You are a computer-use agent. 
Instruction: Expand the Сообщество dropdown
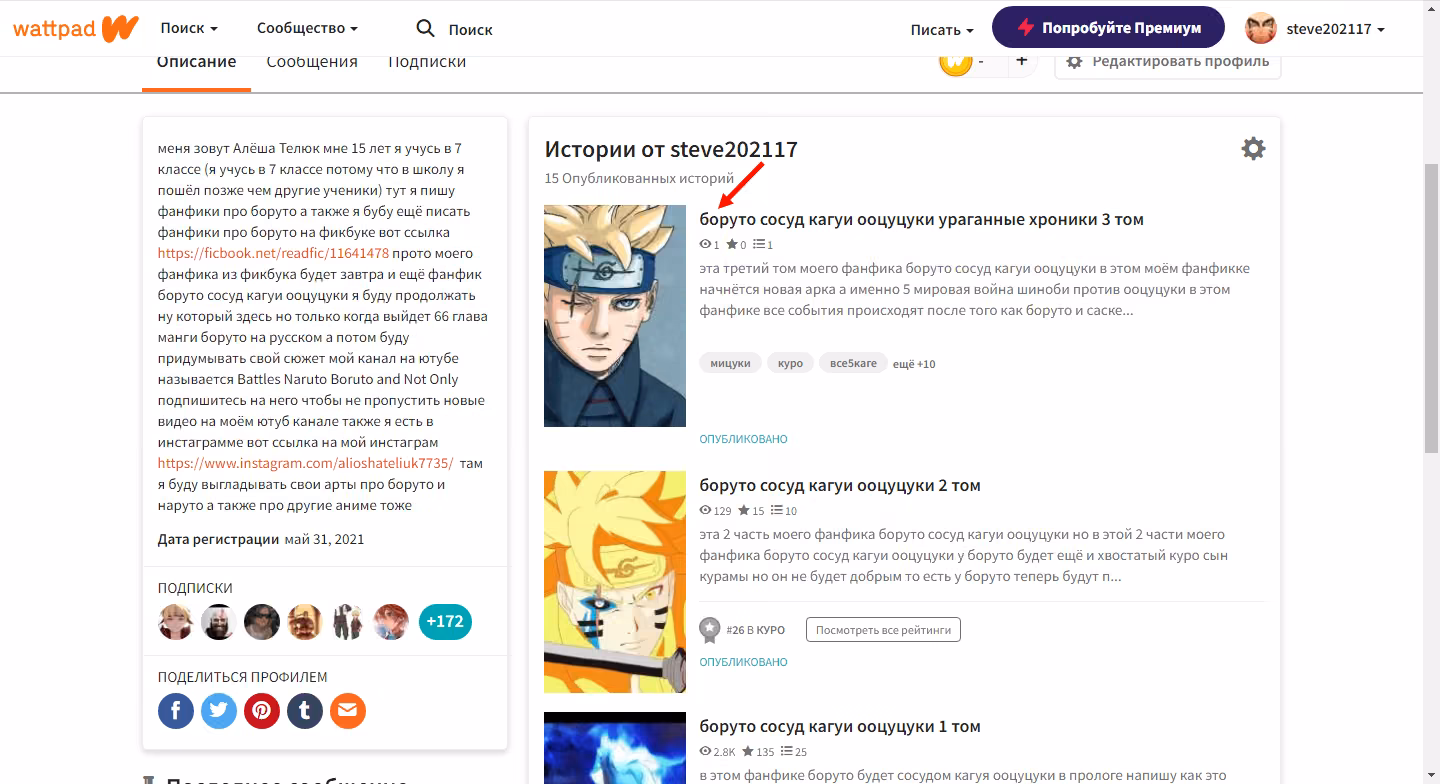point(307,29)
